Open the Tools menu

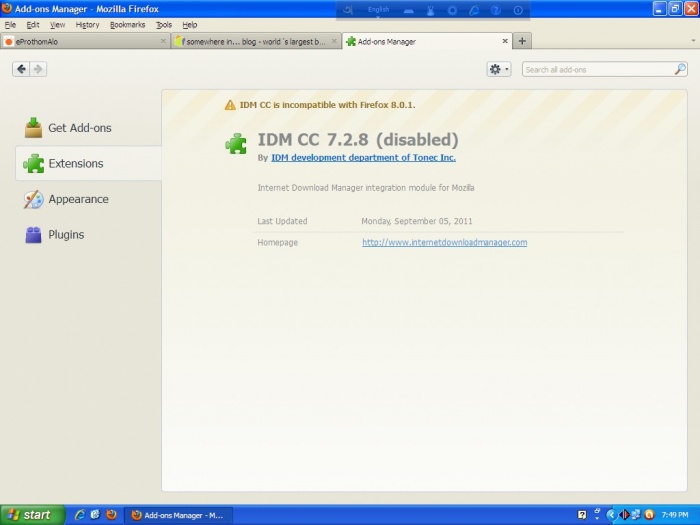[164, 25]
